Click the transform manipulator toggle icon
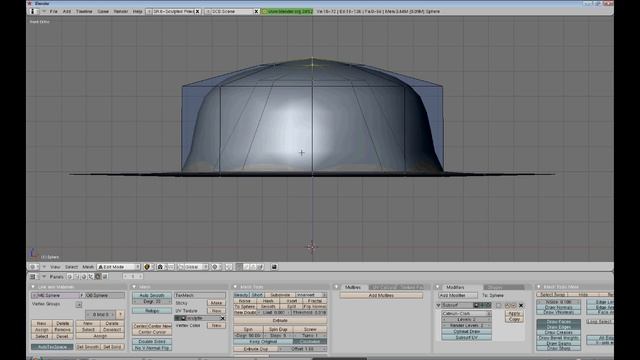The image size is (640, 360). [180, 267]
